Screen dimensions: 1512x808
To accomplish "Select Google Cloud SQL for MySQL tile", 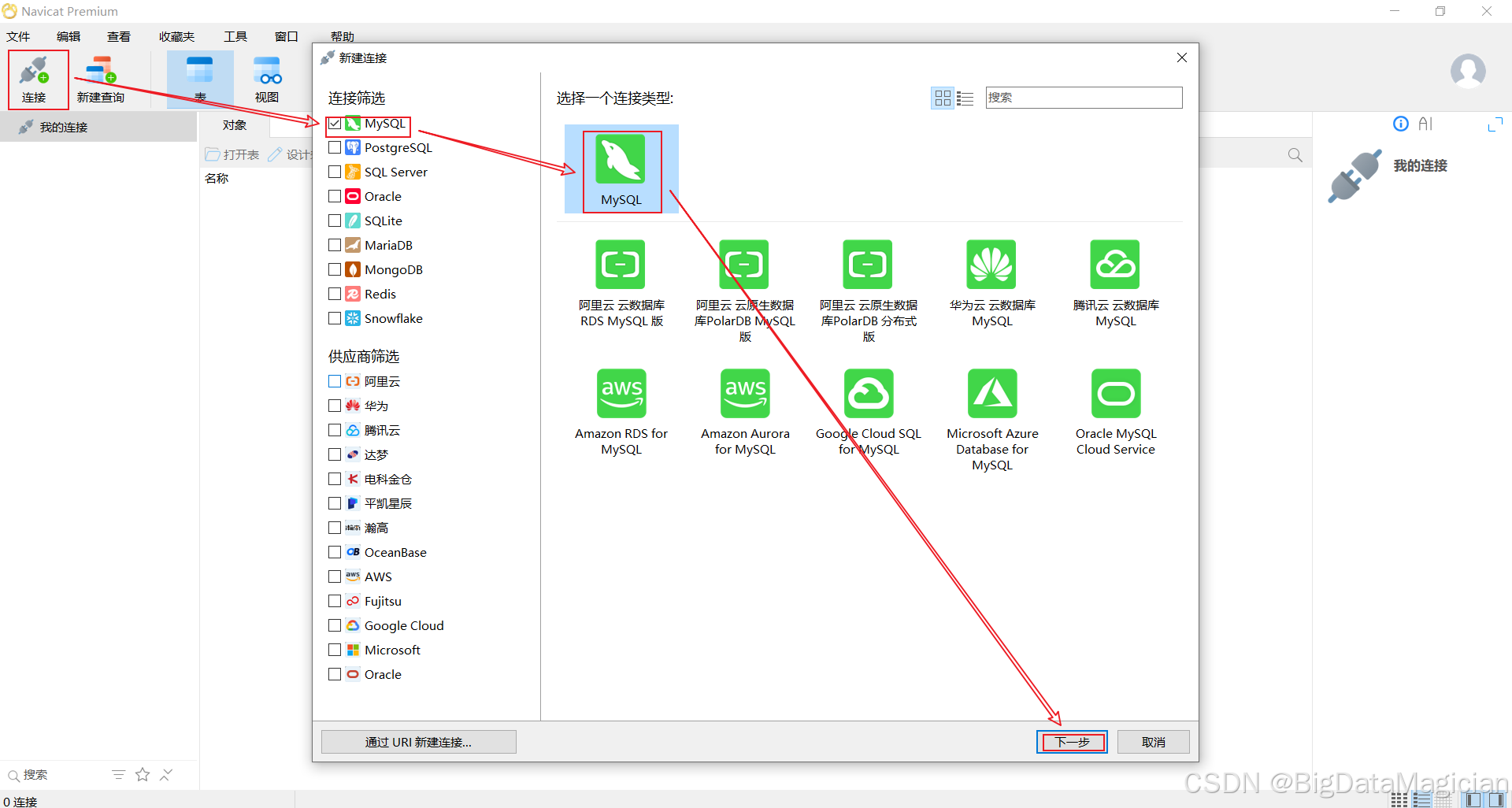I will point(869,413).
